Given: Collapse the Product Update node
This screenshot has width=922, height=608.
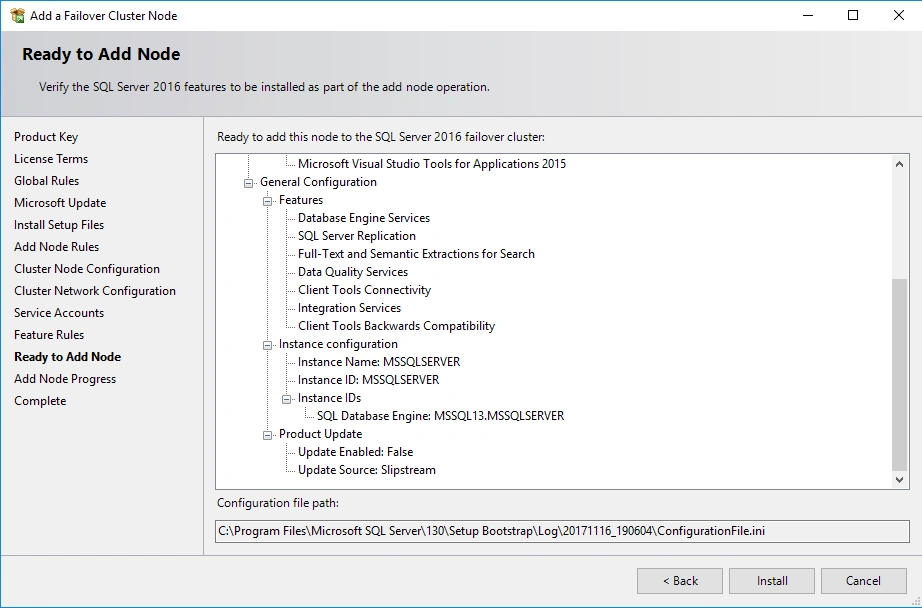Looking at the screenshot, I should [x=268, y=435].
